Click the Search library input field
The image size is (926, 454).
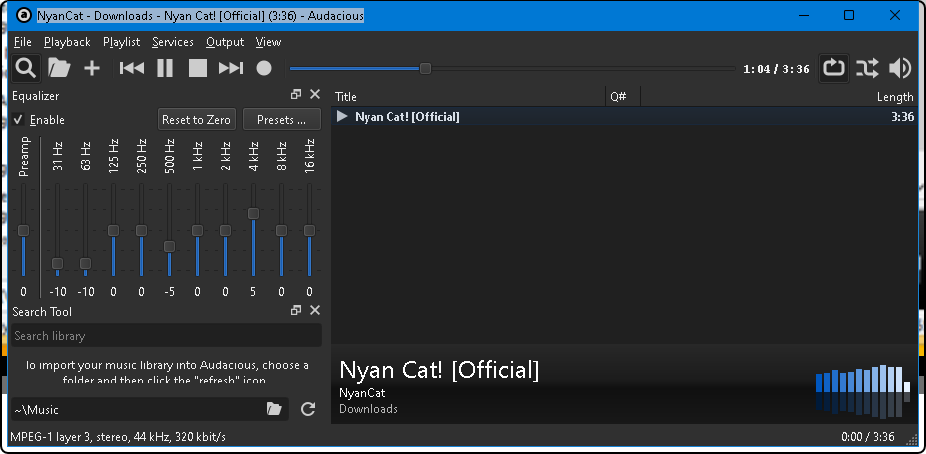[167, 336]
